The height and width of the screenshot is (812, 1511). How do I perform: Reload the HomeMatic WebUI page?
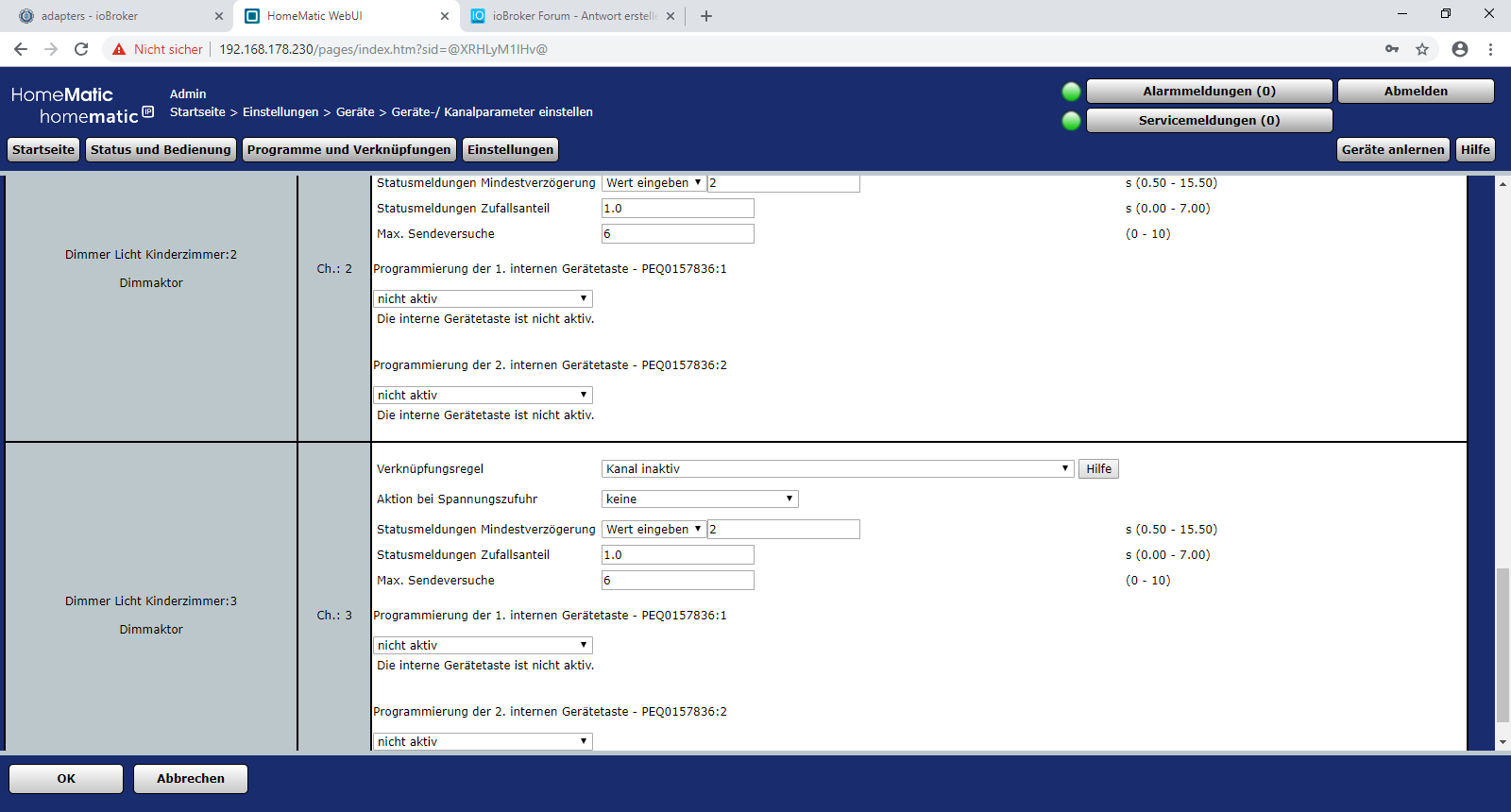[x=81, y=49]
